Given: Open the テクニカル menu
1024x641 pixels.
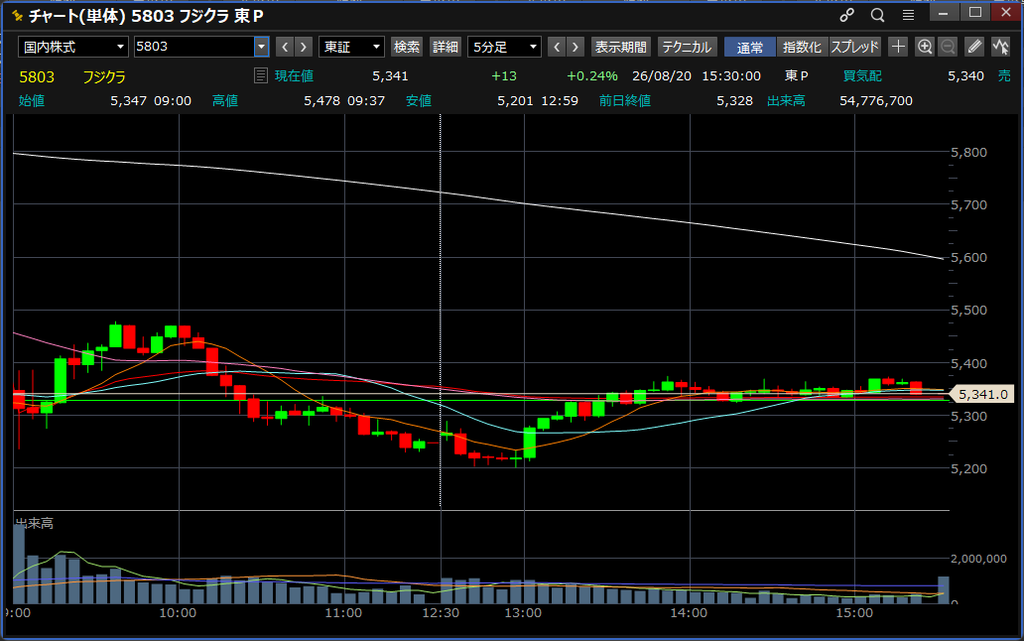Looking at the screenshot, I should point(687,47).
